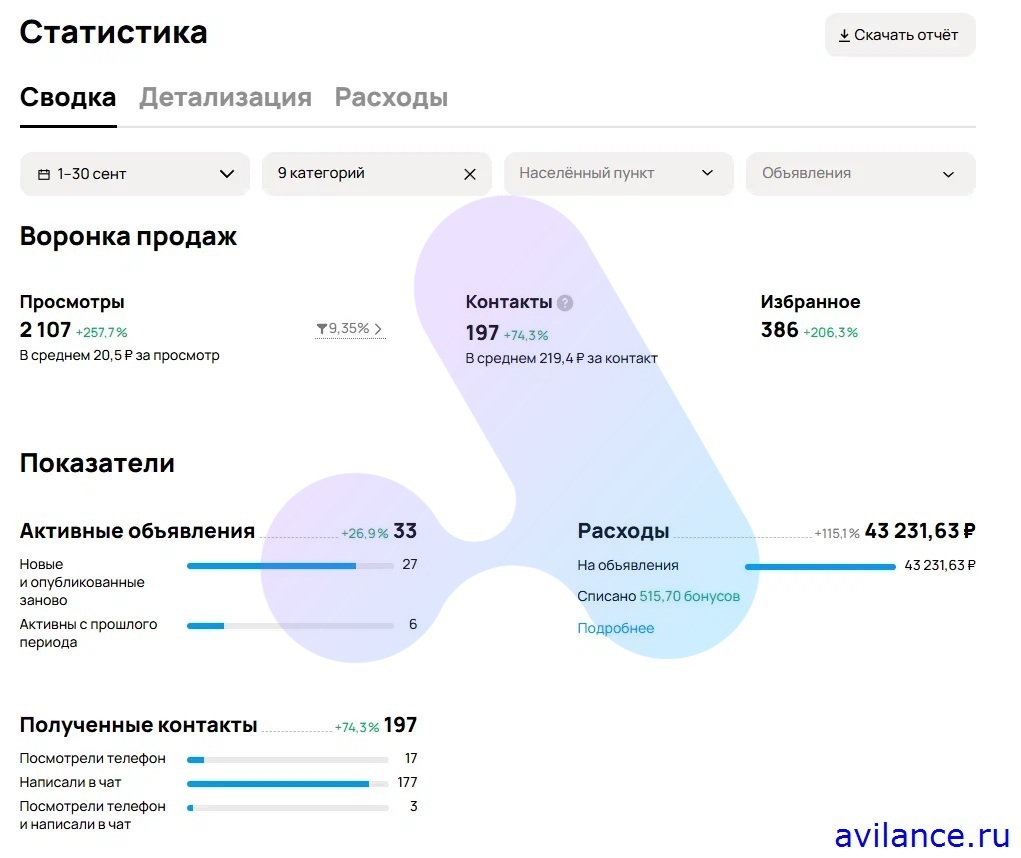Click the Показатели heading

pyautogui.click(x=97, y=464)
